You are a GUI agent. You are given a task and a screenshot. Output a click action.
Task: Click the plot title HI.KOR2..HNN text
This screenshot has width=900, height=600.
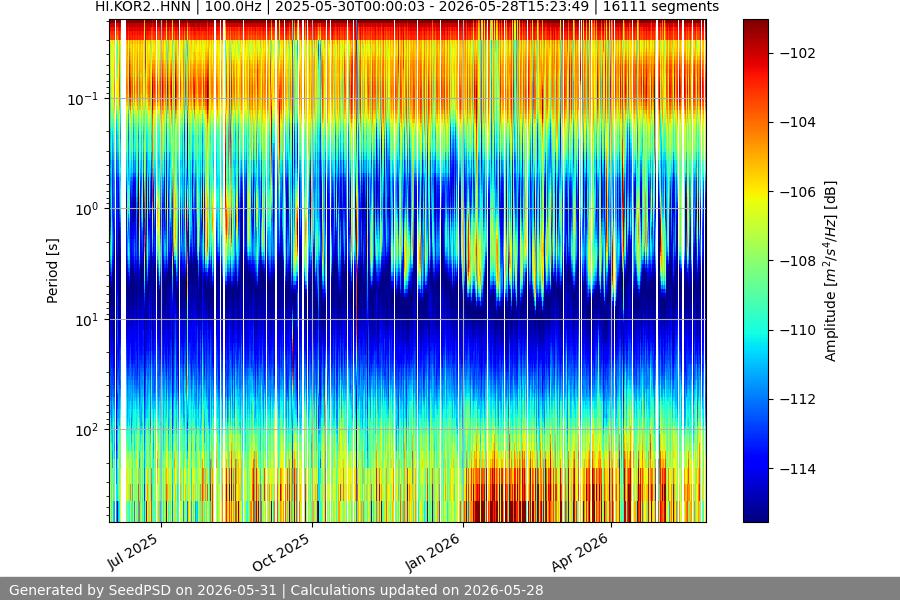coord(406,6)
